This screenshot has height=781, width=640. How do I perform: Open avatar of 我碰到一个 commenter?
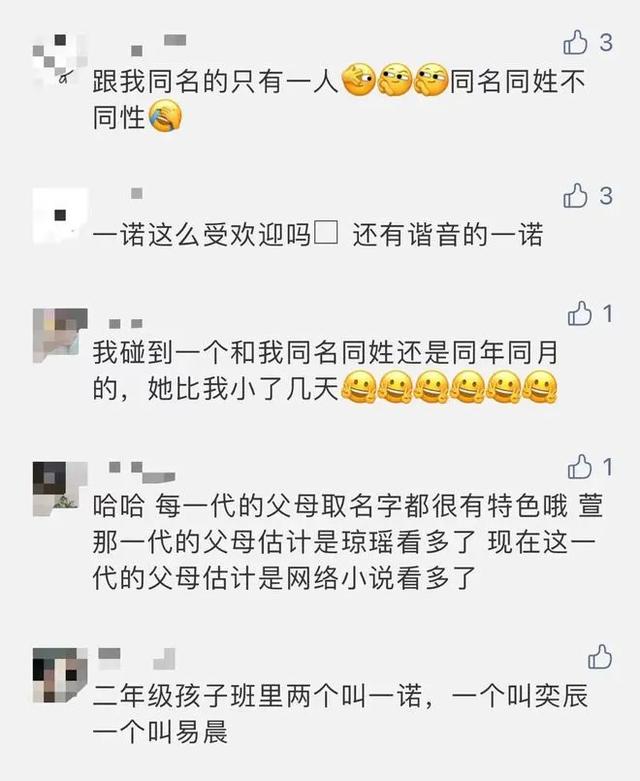(x=60, y=336)
